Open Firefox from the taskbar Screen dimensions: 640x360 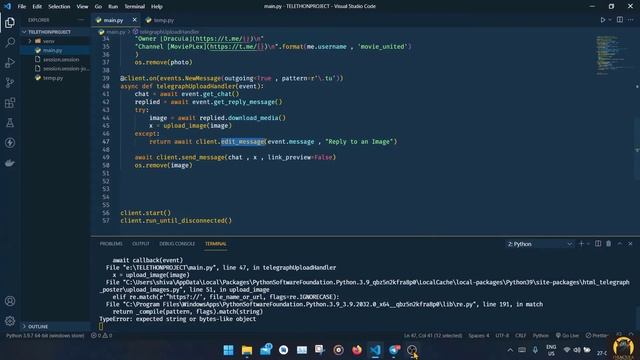pos(357,350)
